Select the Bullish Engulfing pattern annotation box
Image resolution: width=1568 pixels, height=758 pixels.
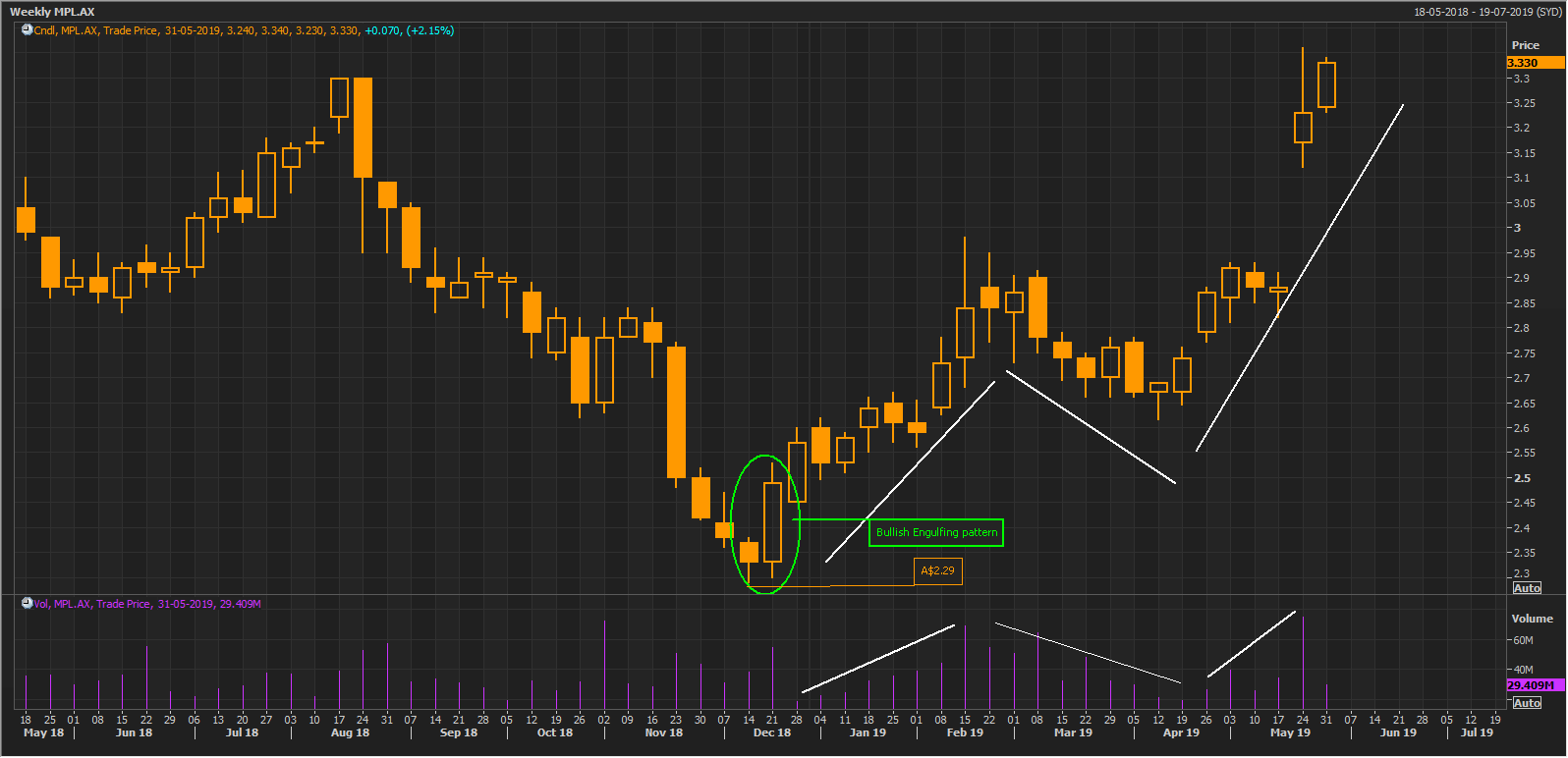(x=936, y=532)
